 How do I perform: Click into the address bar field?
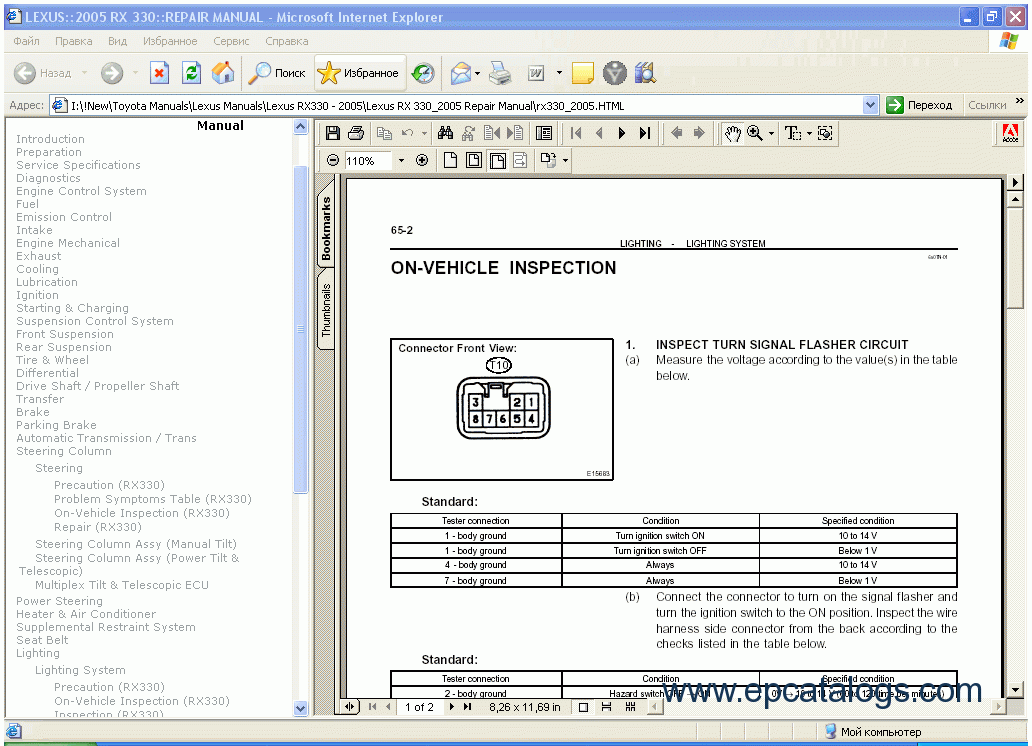(x=464, y=105)
